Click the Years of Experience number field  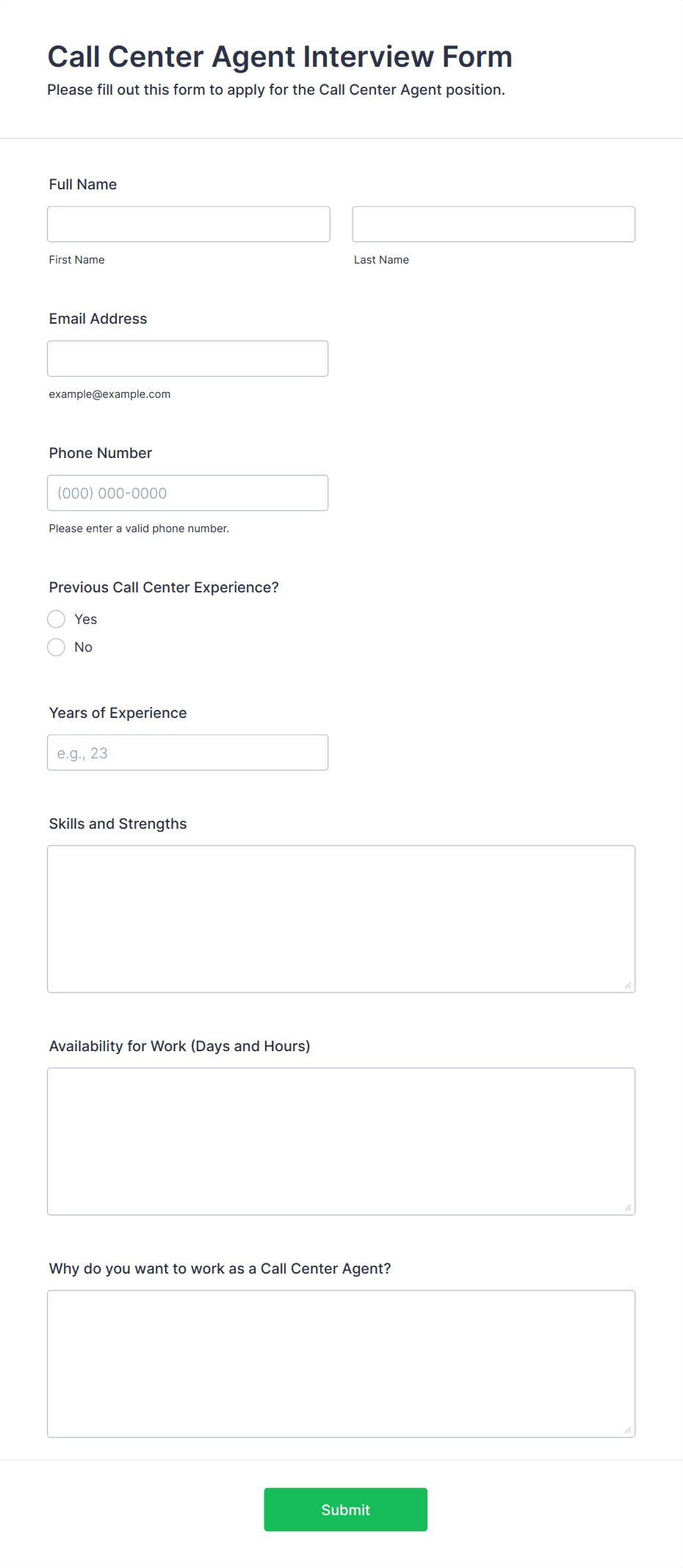pyautogui.click(x=188, y=752)
